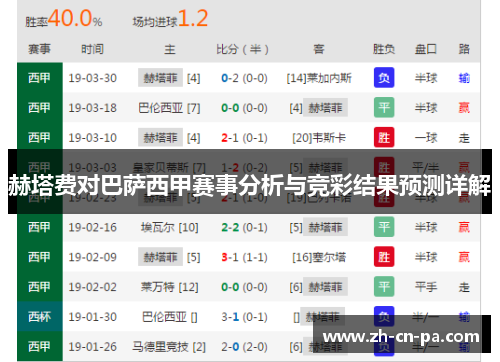The height and width of the screenshot is (362, 500).
Task: Open home team 莱万特 [12]
Action: tap(169, 287)
